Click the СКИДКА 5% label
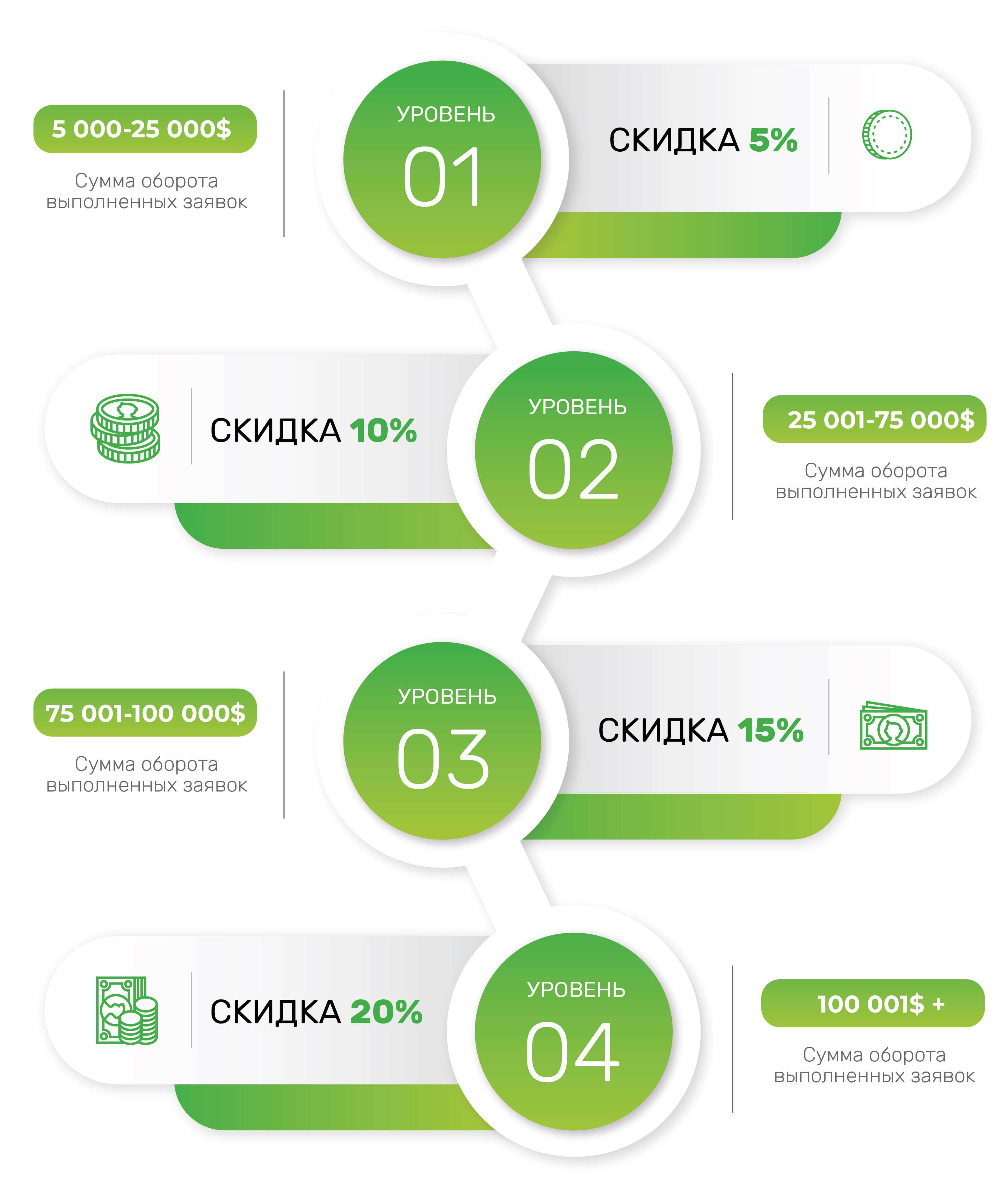The width and height of the screenshot is (1006, 1204). coord(703,140)
